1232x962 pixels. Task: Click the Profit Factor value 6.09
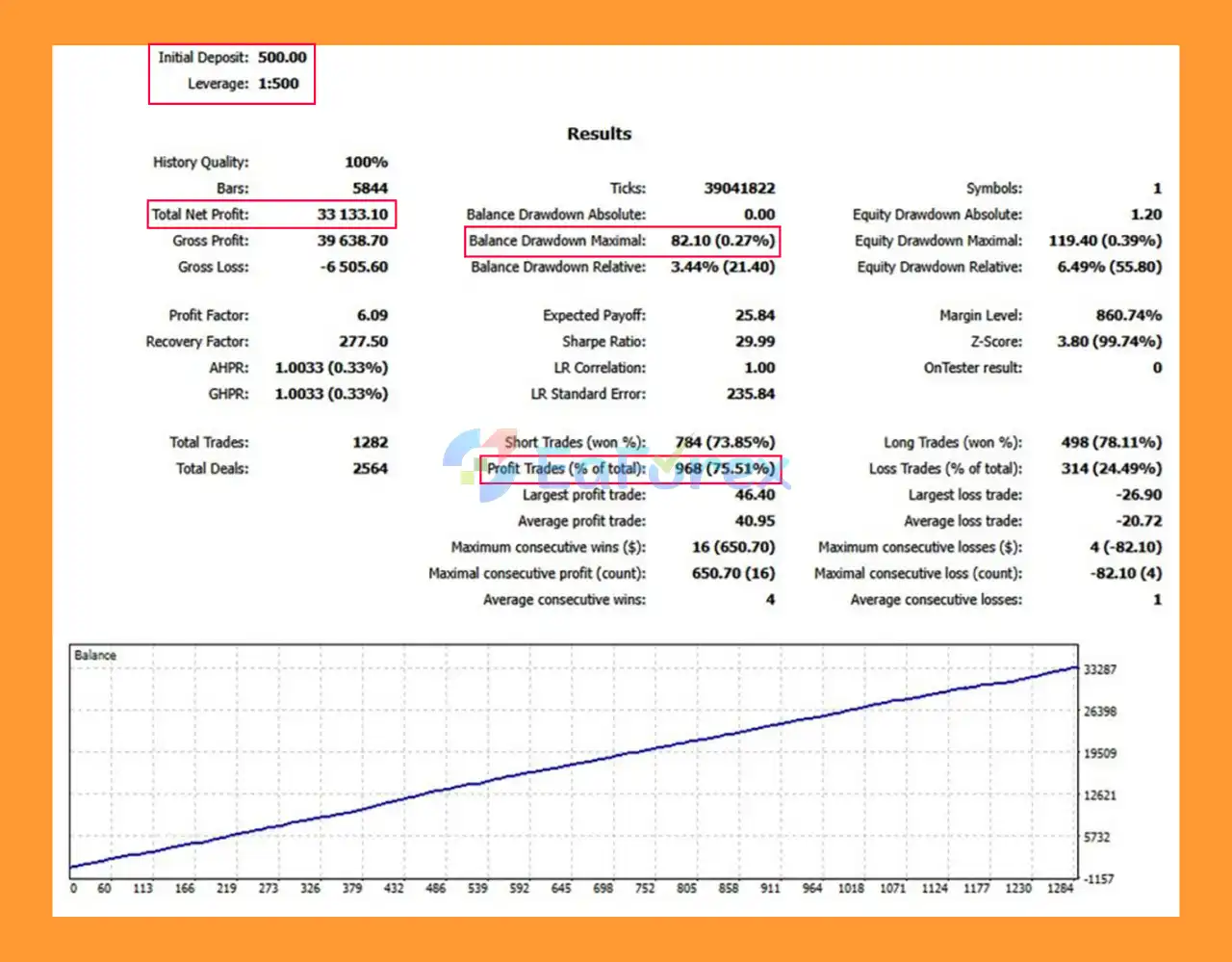372,316
